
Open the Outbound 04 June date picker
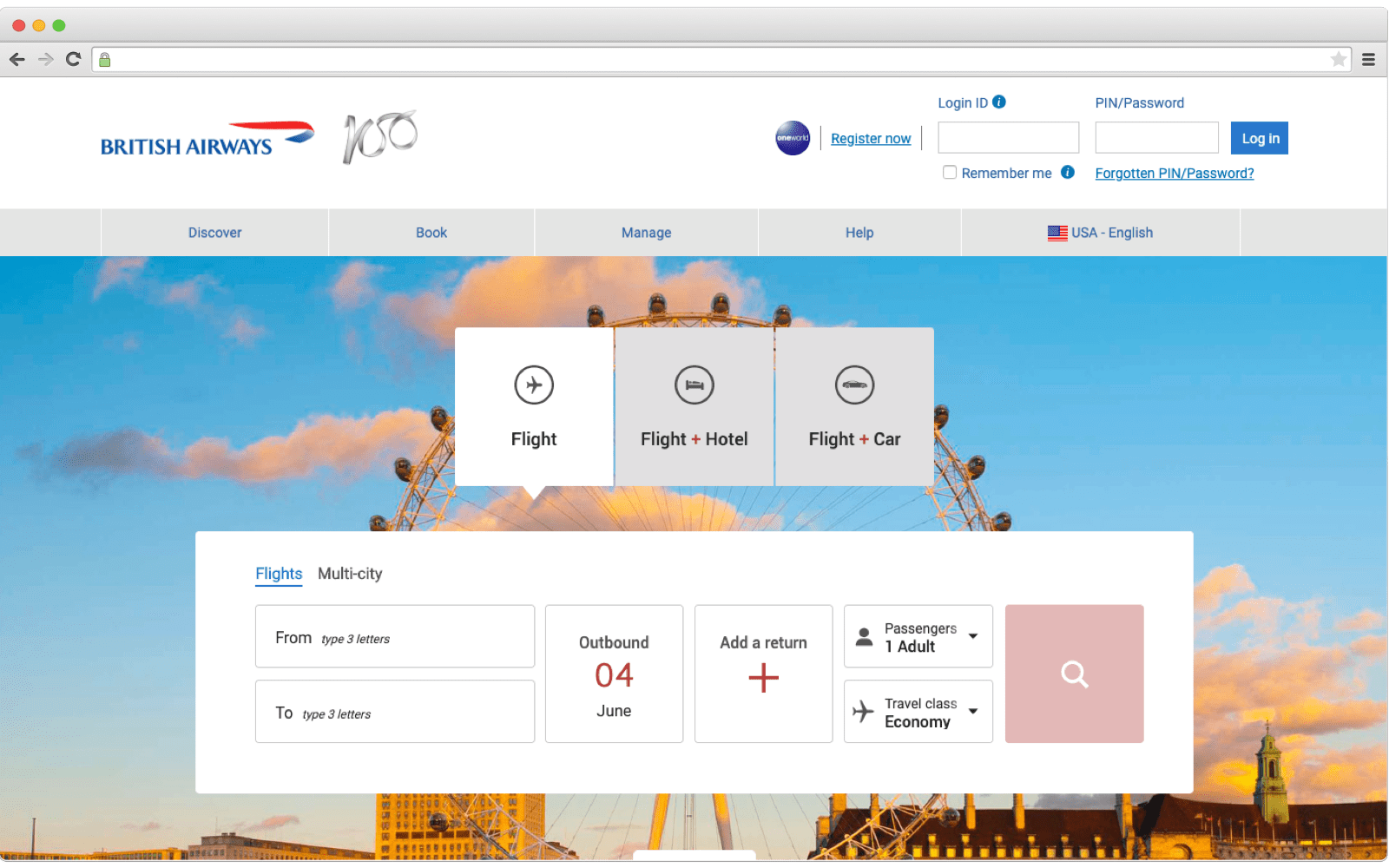pos(615,674)
